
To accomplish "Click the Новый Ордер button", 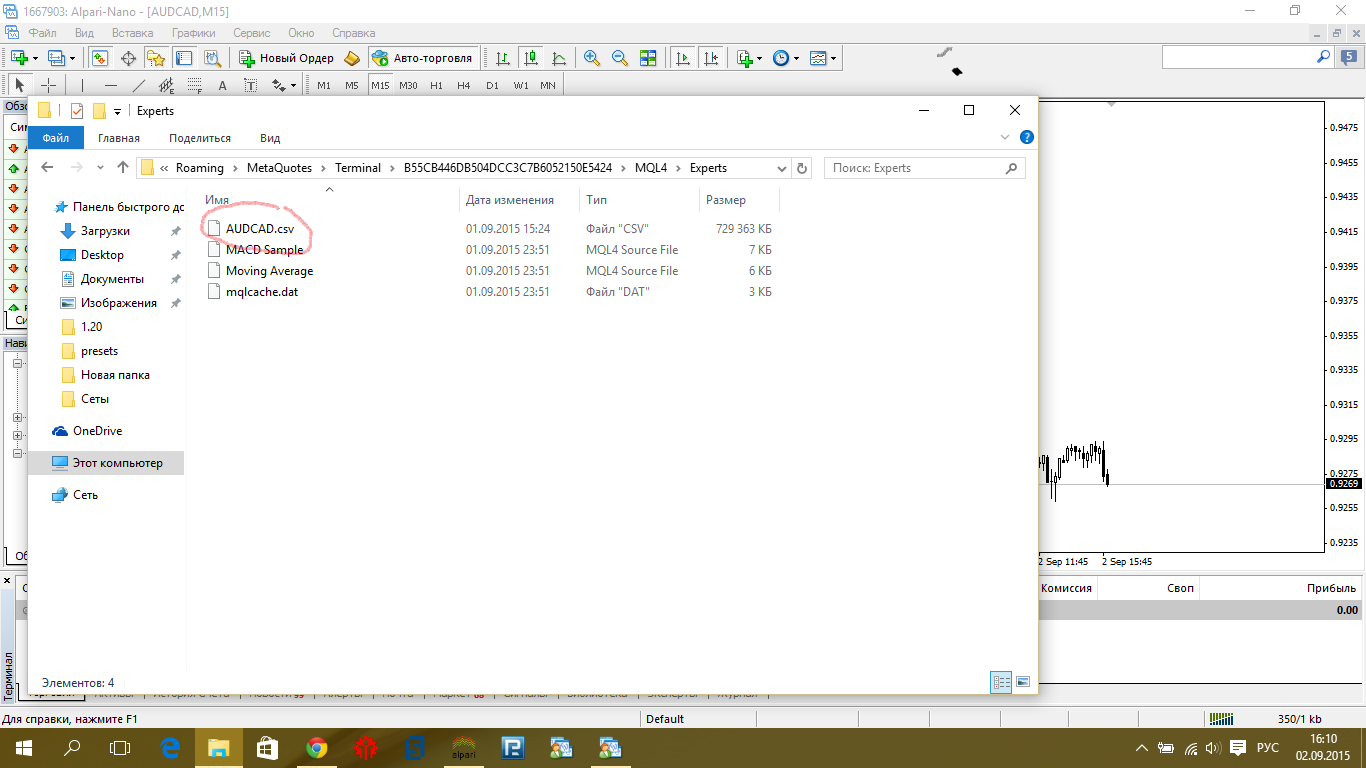I will [286, 58].
